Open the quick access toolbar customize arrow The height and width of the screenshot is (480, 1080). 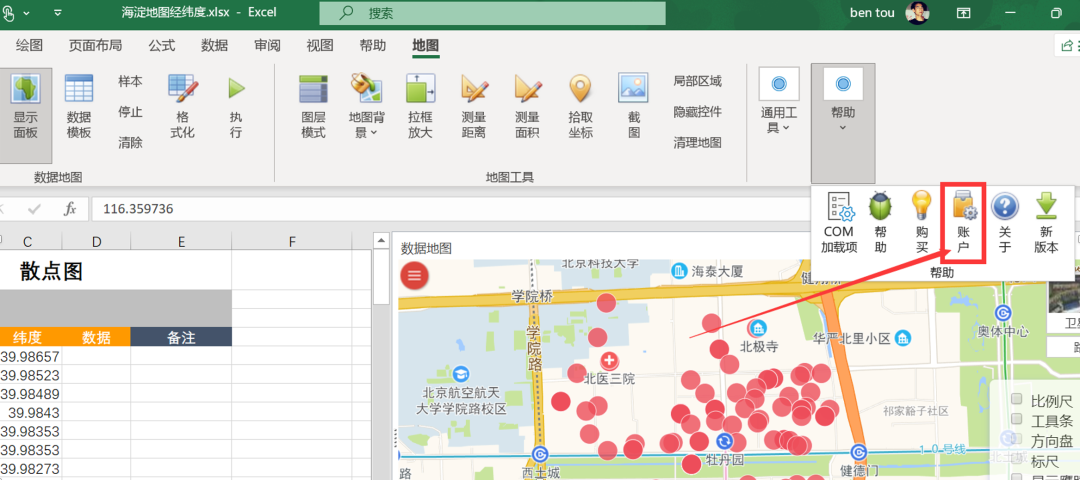tap(58, 12)
